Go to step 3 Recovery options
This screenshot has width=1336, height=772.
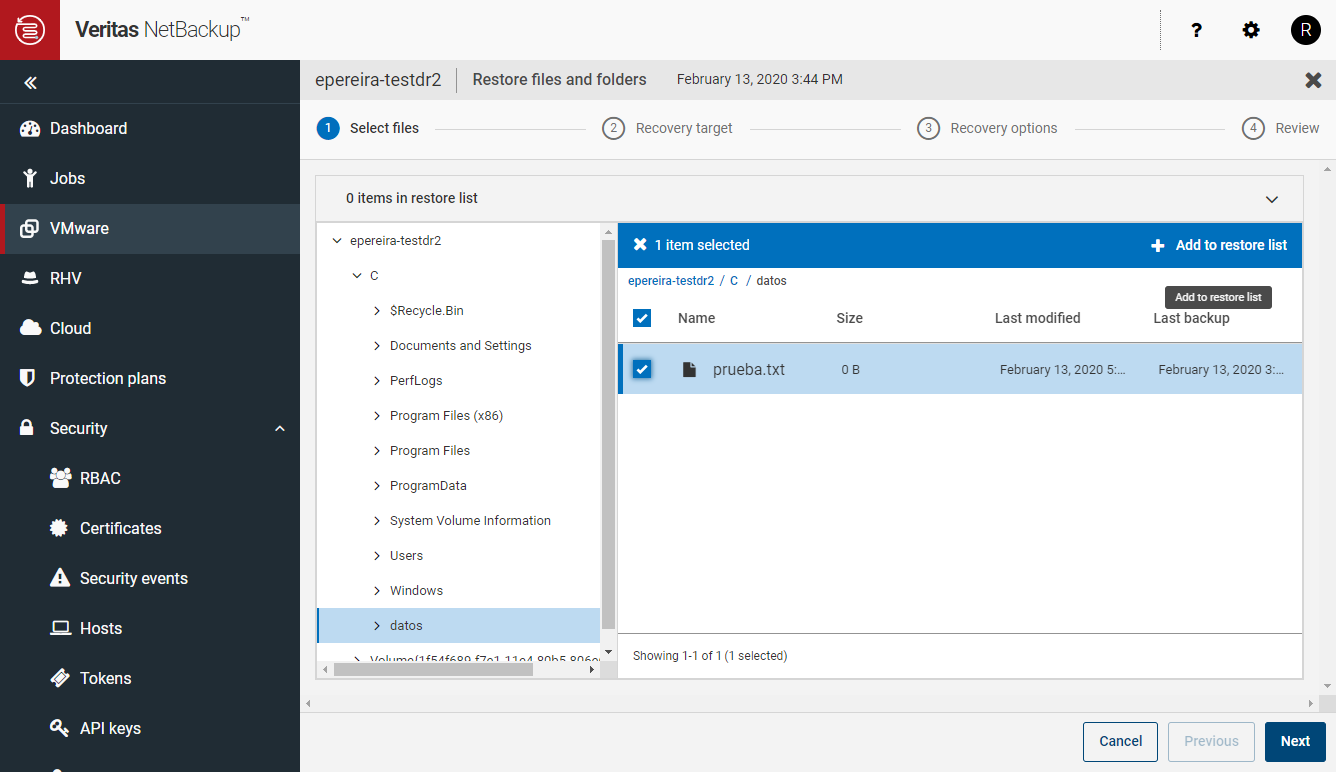point(987,128)
